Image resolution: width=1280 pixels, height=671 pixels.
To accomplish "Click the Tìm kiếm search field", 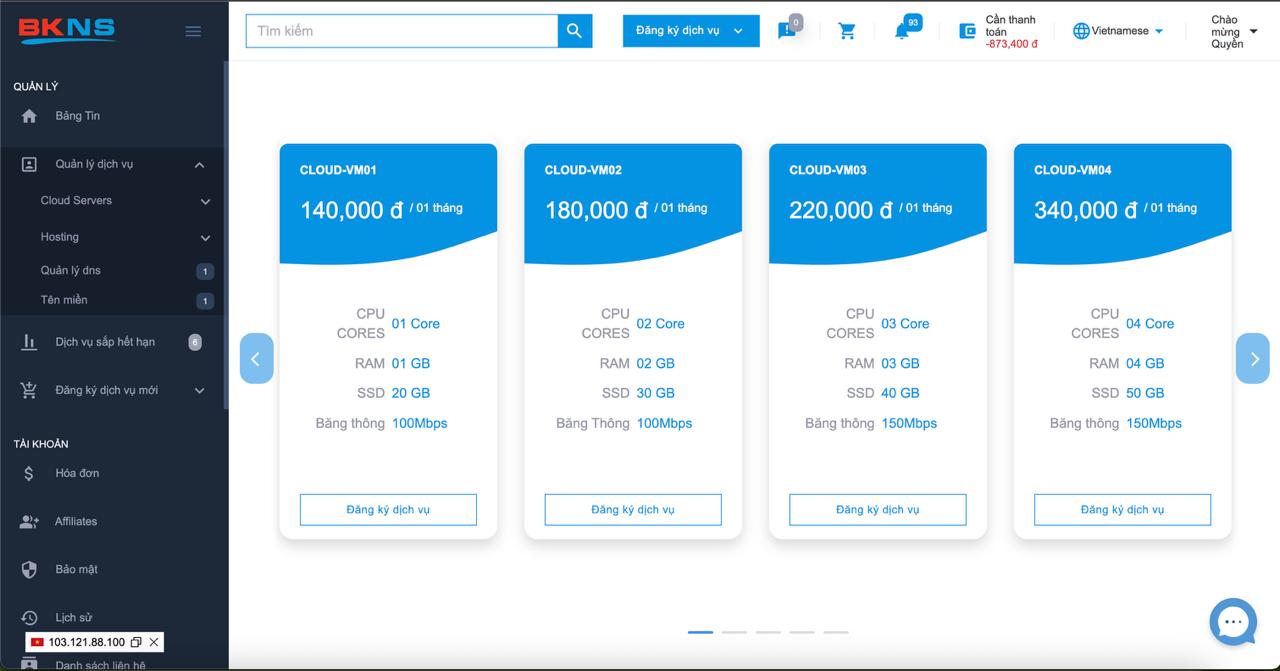I will [x=402, y=31].
